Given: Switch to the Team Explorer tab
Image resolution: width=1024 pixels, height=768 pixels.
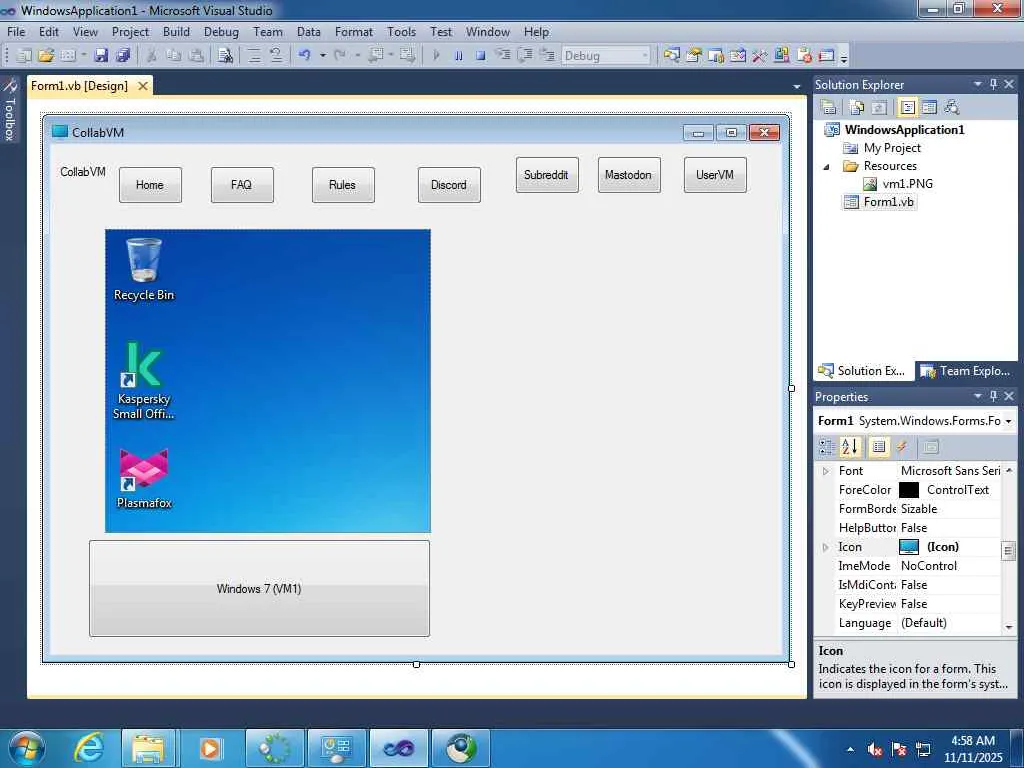Looking at the screenshot, I should tap(965, 371).
